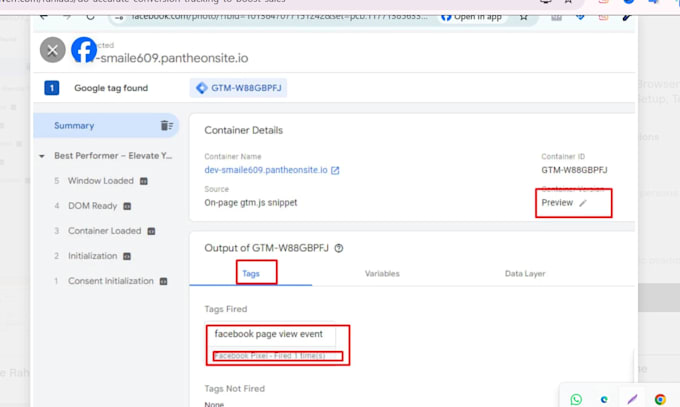The height and width of the screenshot is (407, 680).
Task: Open the dev-smaile609.pantheonsite.io container link
Action: [266, 170]
